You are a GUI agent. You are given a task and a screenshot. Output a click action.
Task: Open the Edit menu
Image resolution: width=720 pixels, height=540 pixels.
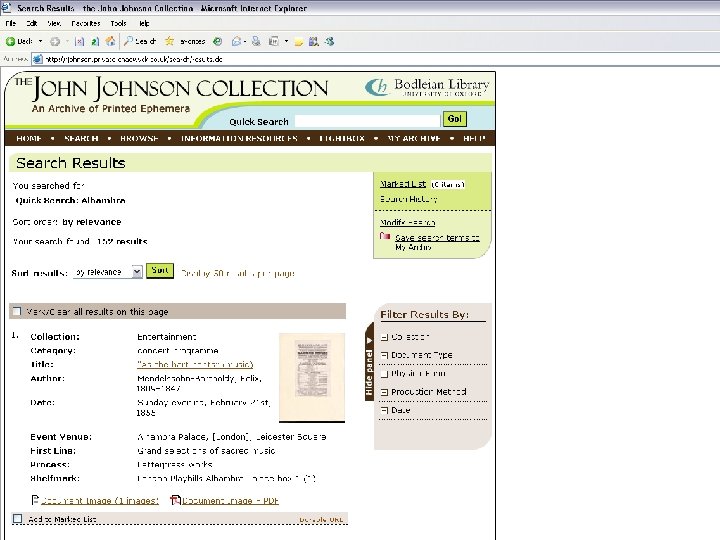click(32, 23)
